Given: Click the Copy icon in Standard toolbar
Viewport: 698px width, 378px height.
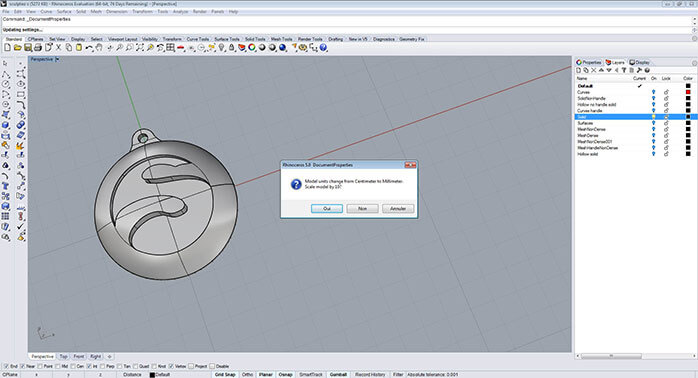Looking at the screenshot, I should pyautogui.click(x=69, y=47).
